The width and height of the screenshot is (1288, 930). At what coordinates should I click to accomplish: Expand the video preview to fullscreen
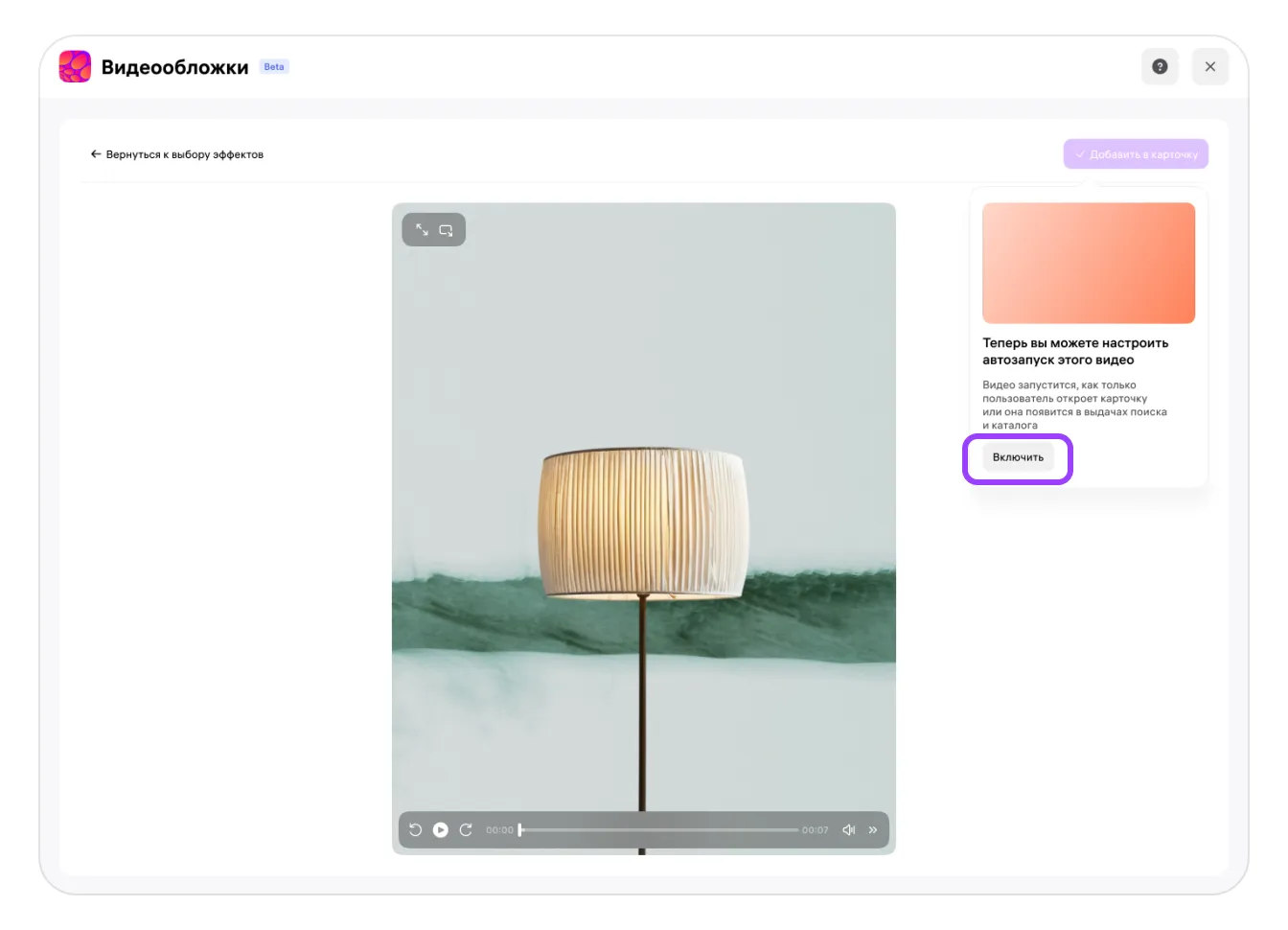click(x=422, y=230)
